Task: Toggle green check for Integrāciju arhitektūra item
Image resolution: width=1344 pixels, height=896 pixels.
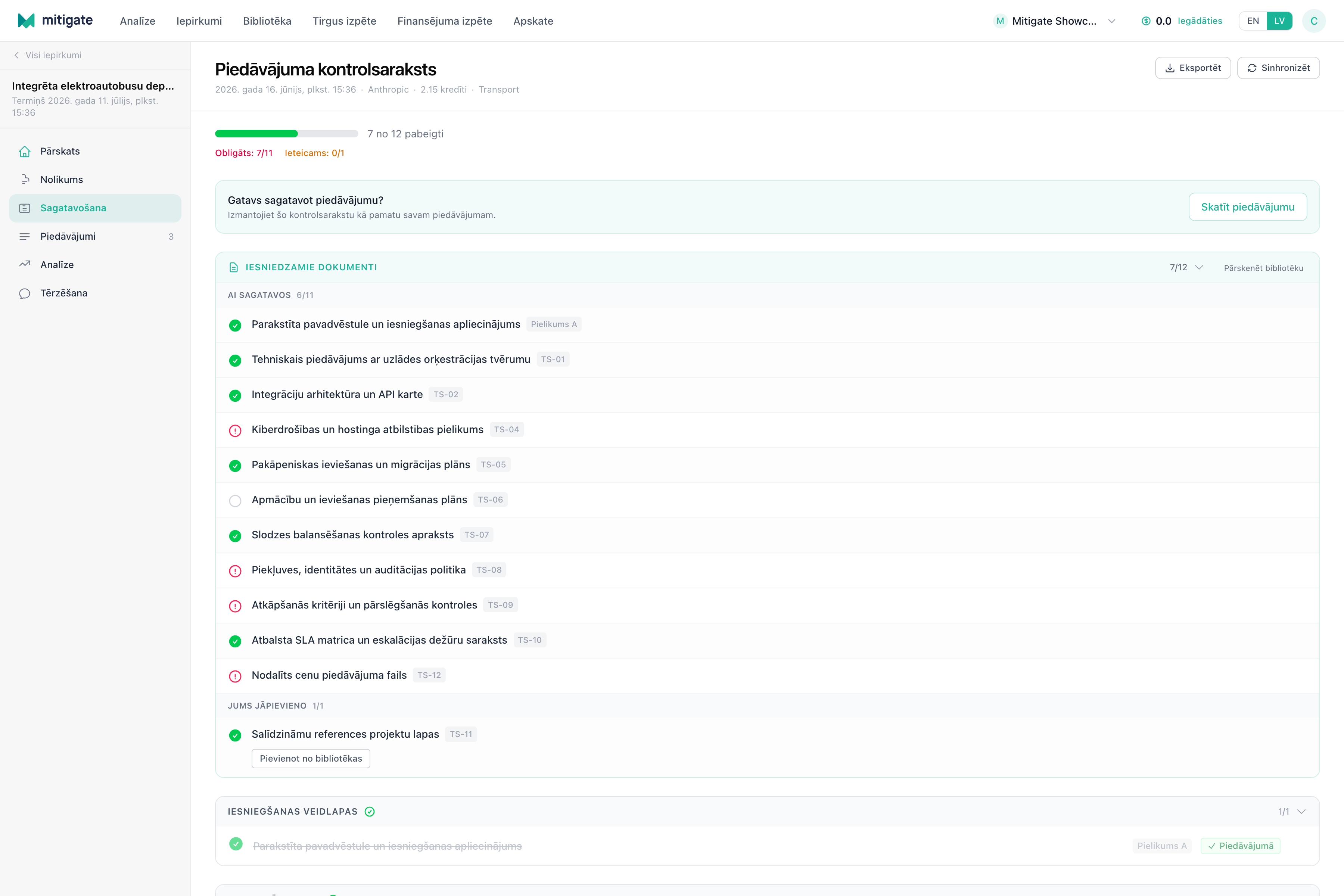Action: tap(235, 395)
